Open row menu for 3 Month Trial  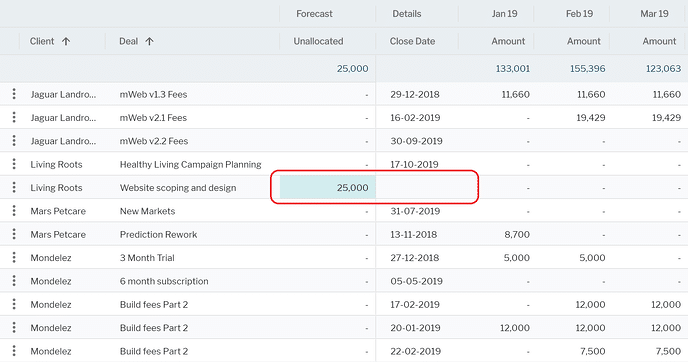pyautogui.click(x=14, y=258)
